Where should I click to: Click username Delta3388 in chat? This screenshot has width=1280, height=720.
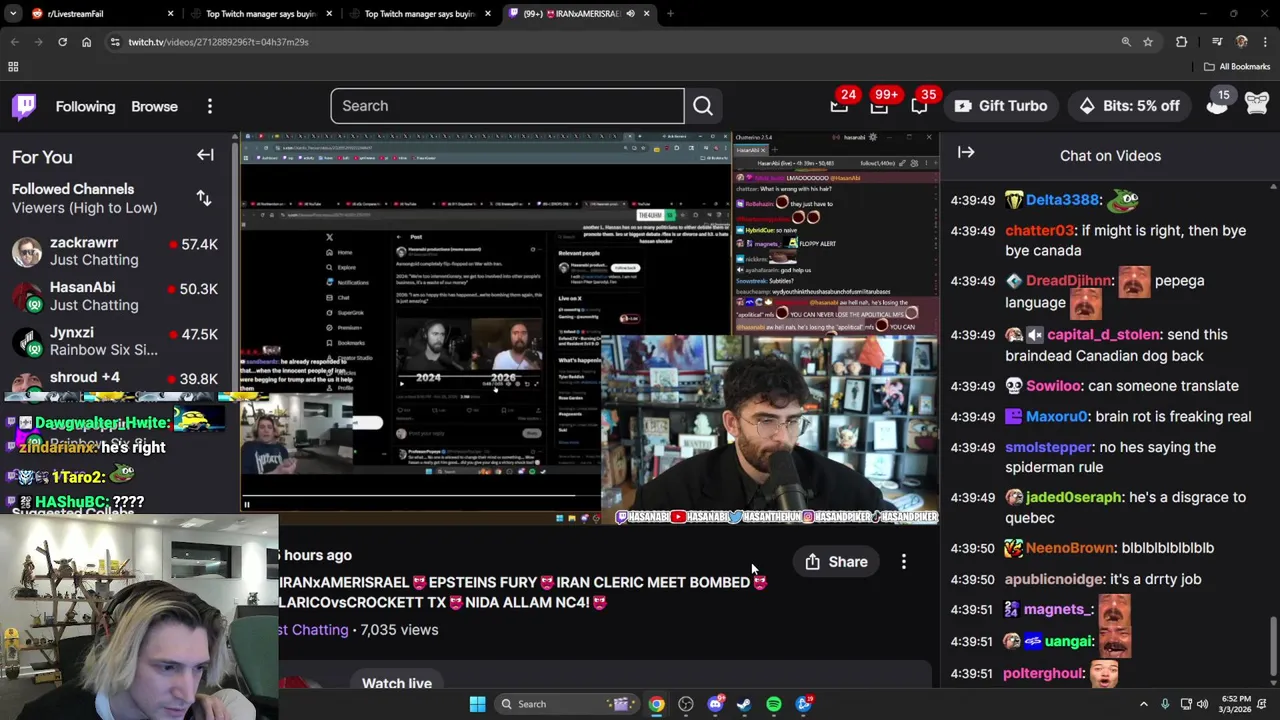click(x=1063, y=200)
